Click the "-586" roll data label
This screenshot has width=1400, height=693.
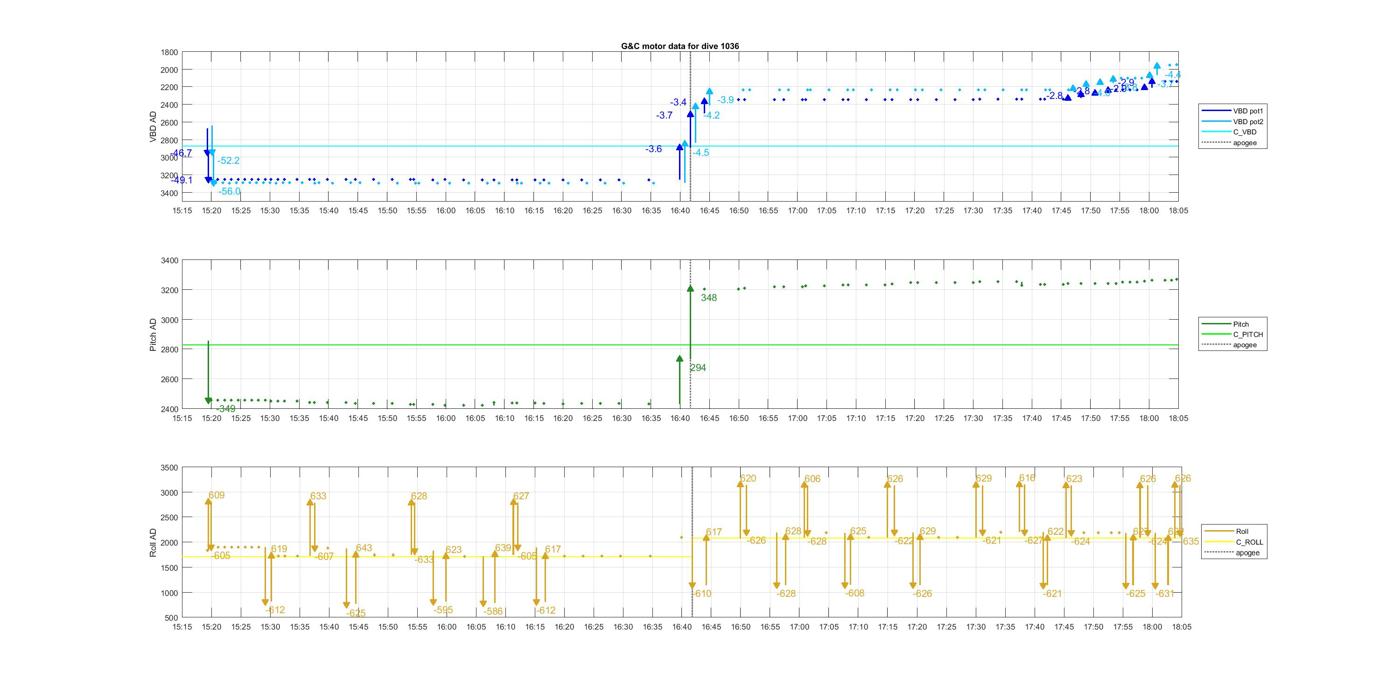point(492,611)
